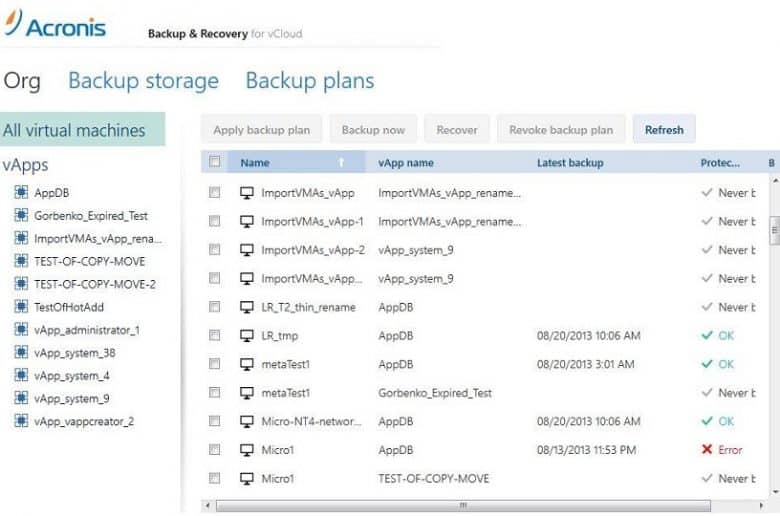780x516 pixels.
Task: Click the Acronis logo
Action: [x=55, y=24]
